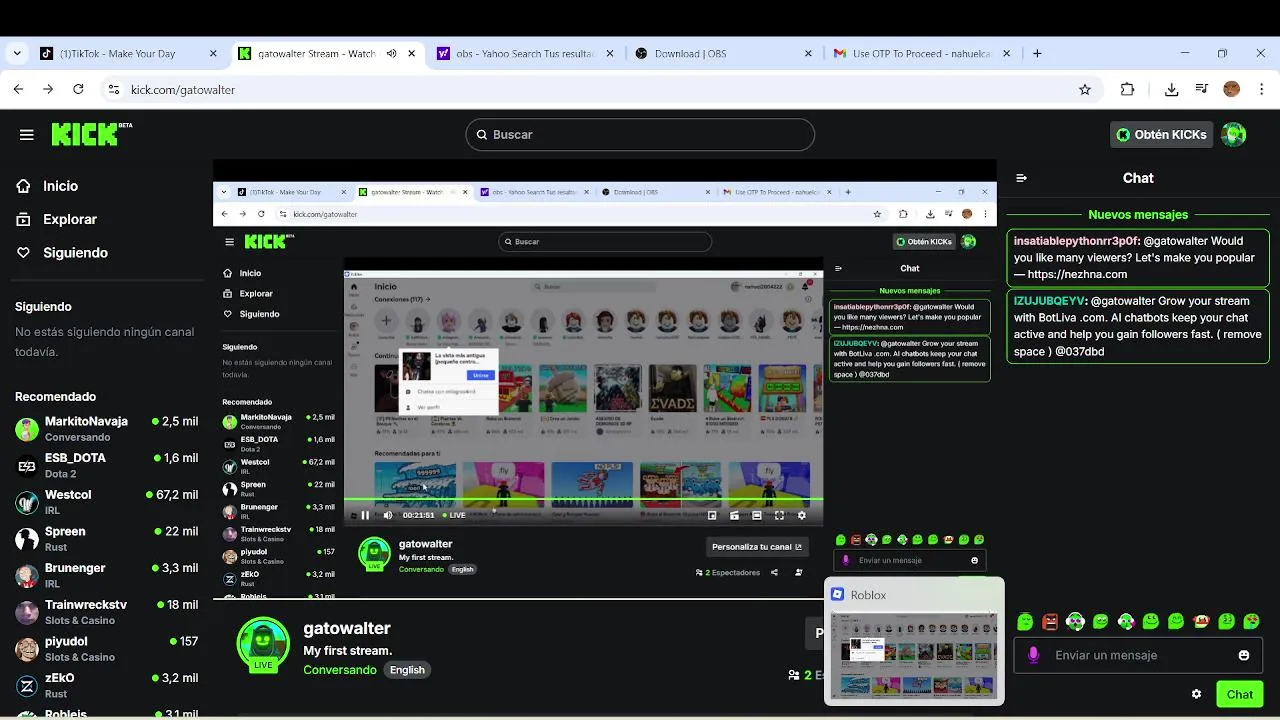Open the Kick hamburger sidebar menu
Image resolution: width=1280 pixels, height=720 pixels.
pos(27,135)
